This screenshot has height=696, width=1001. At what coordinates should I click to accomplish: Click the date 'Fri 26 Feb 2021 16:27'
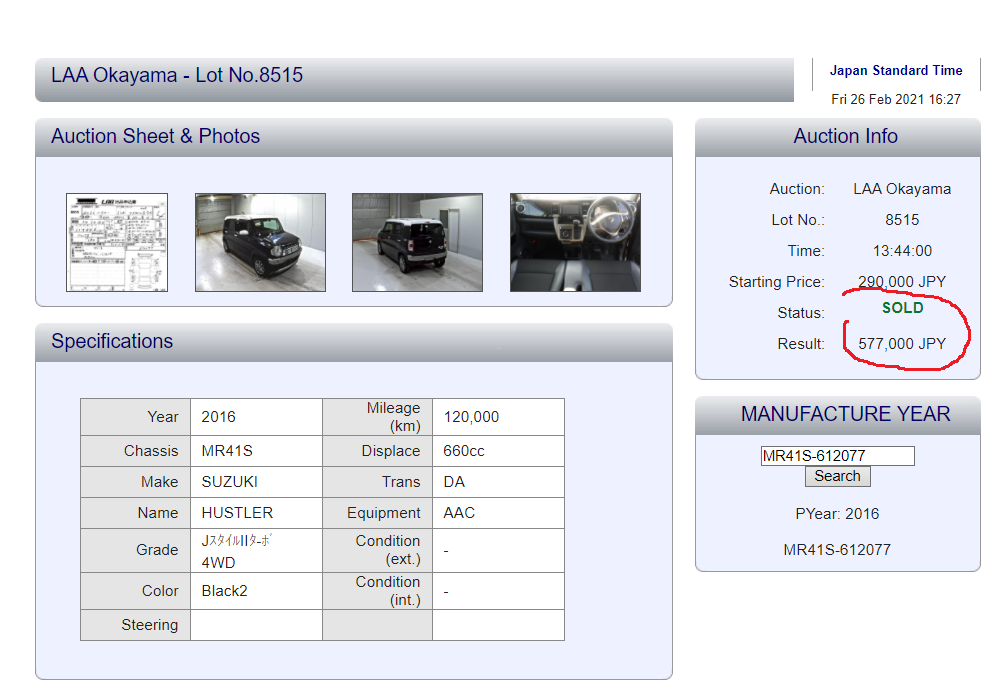pos(896,100)
